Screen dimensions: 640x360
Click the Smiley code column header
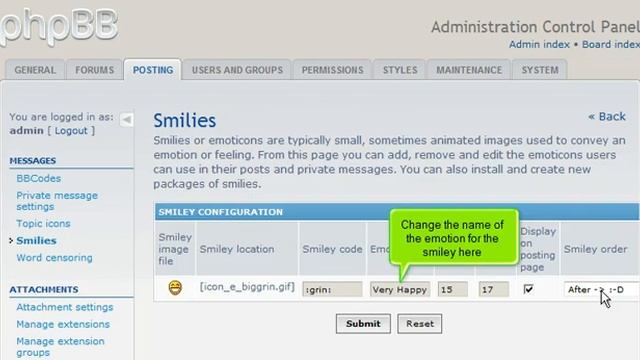point(332,249)
